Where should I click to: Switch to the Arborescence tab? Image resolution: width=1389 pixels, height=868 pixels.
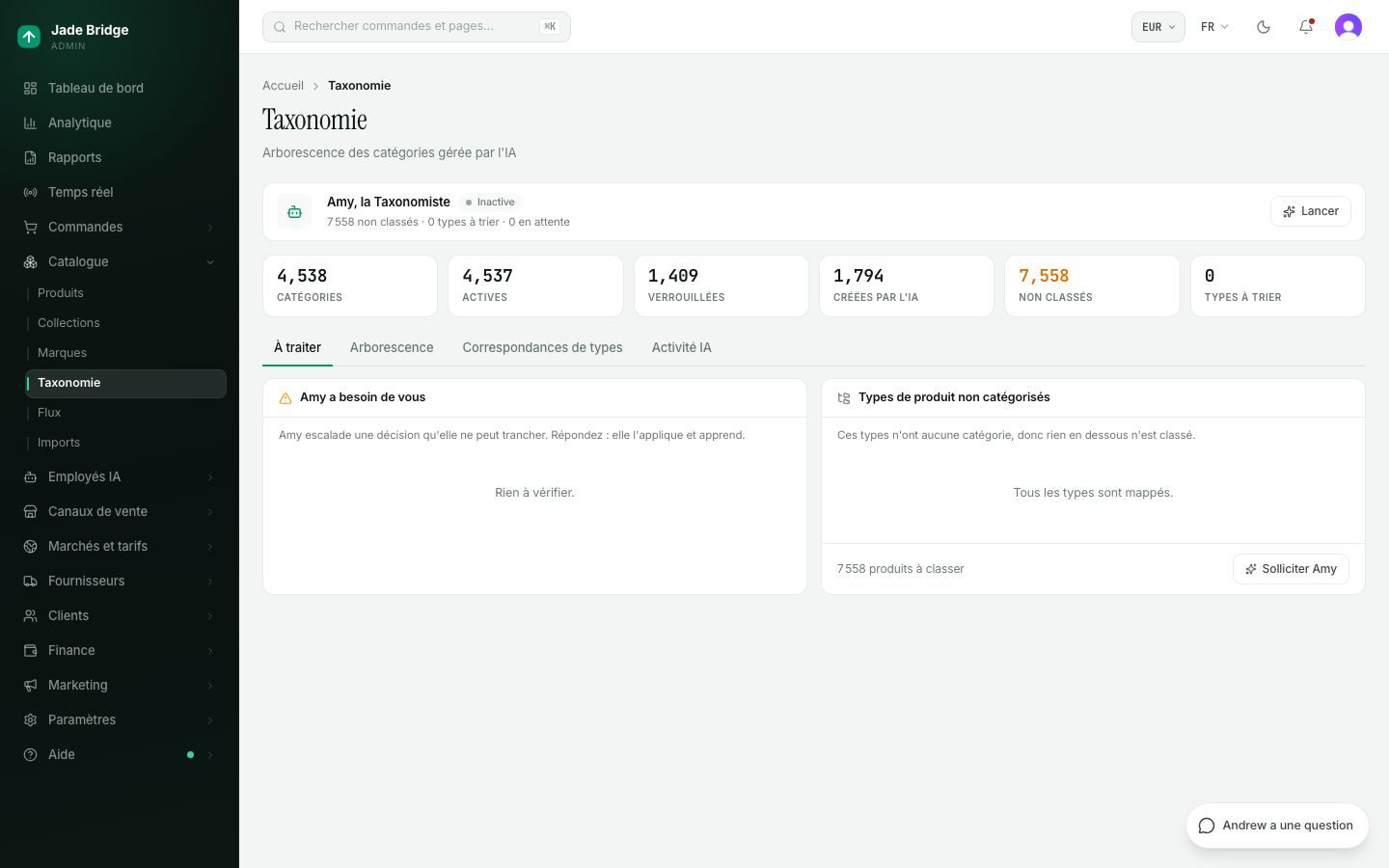click(x=392, y=347)
